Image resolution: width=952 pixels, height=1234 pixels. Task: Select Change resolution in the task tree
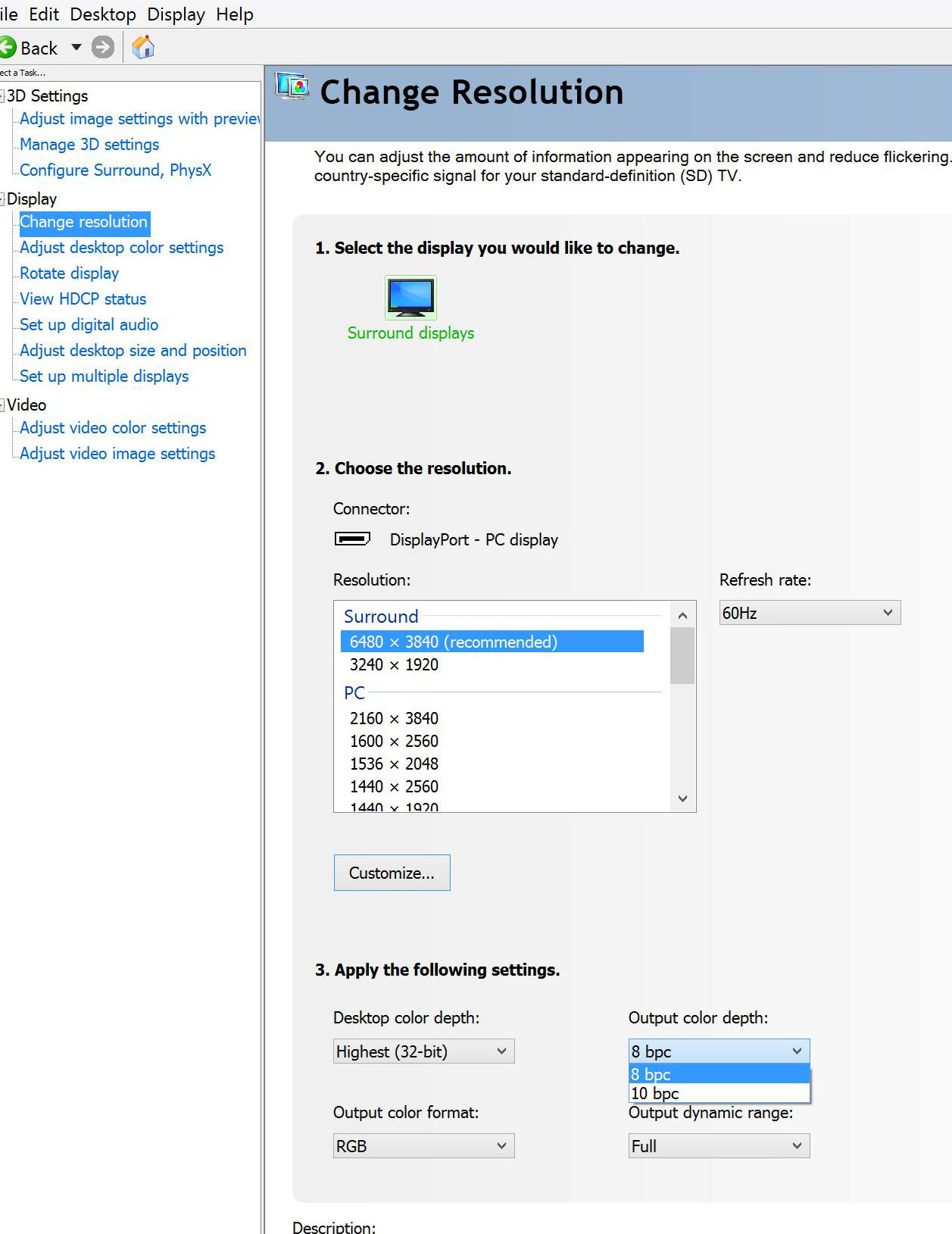pos(84,222)
